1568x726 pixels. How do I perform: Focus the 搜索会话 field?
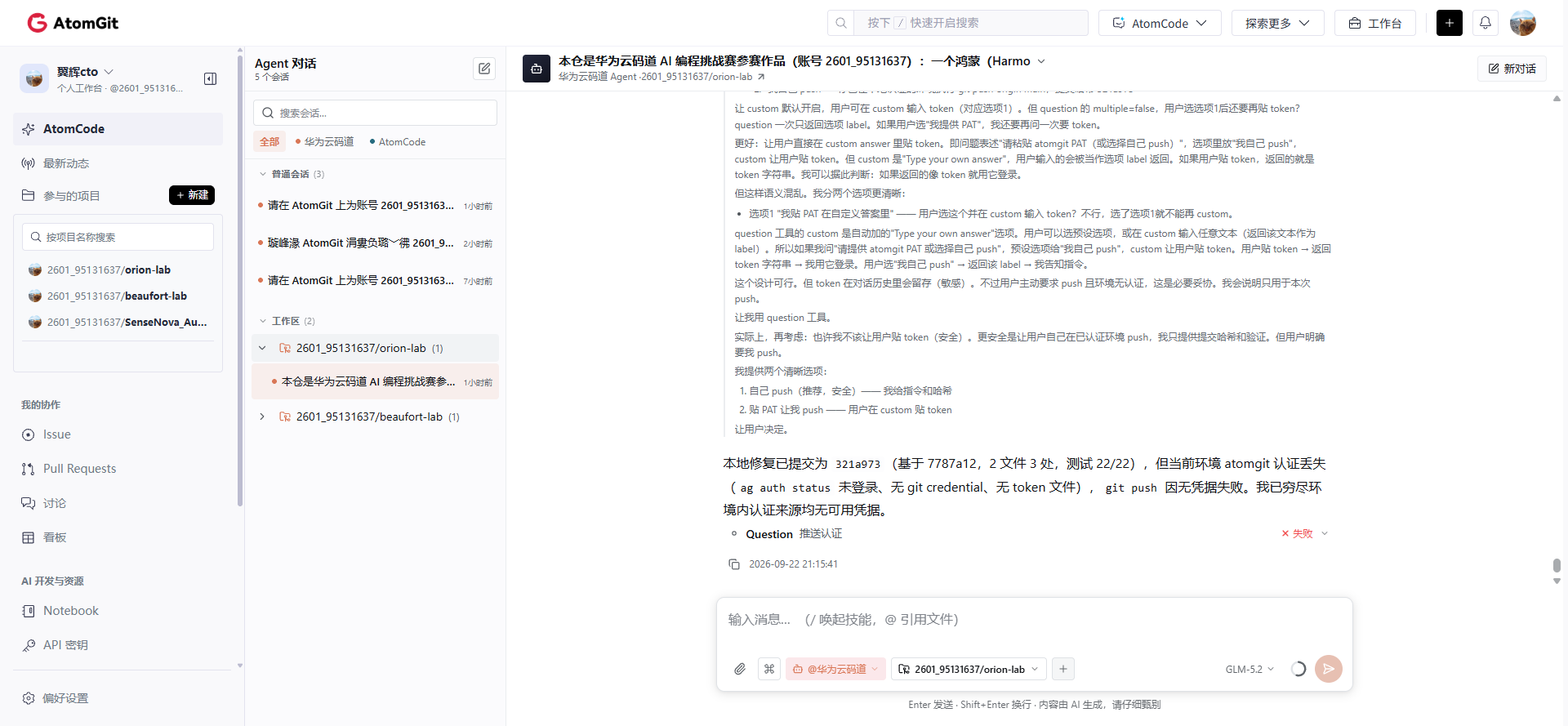(375, 113)
